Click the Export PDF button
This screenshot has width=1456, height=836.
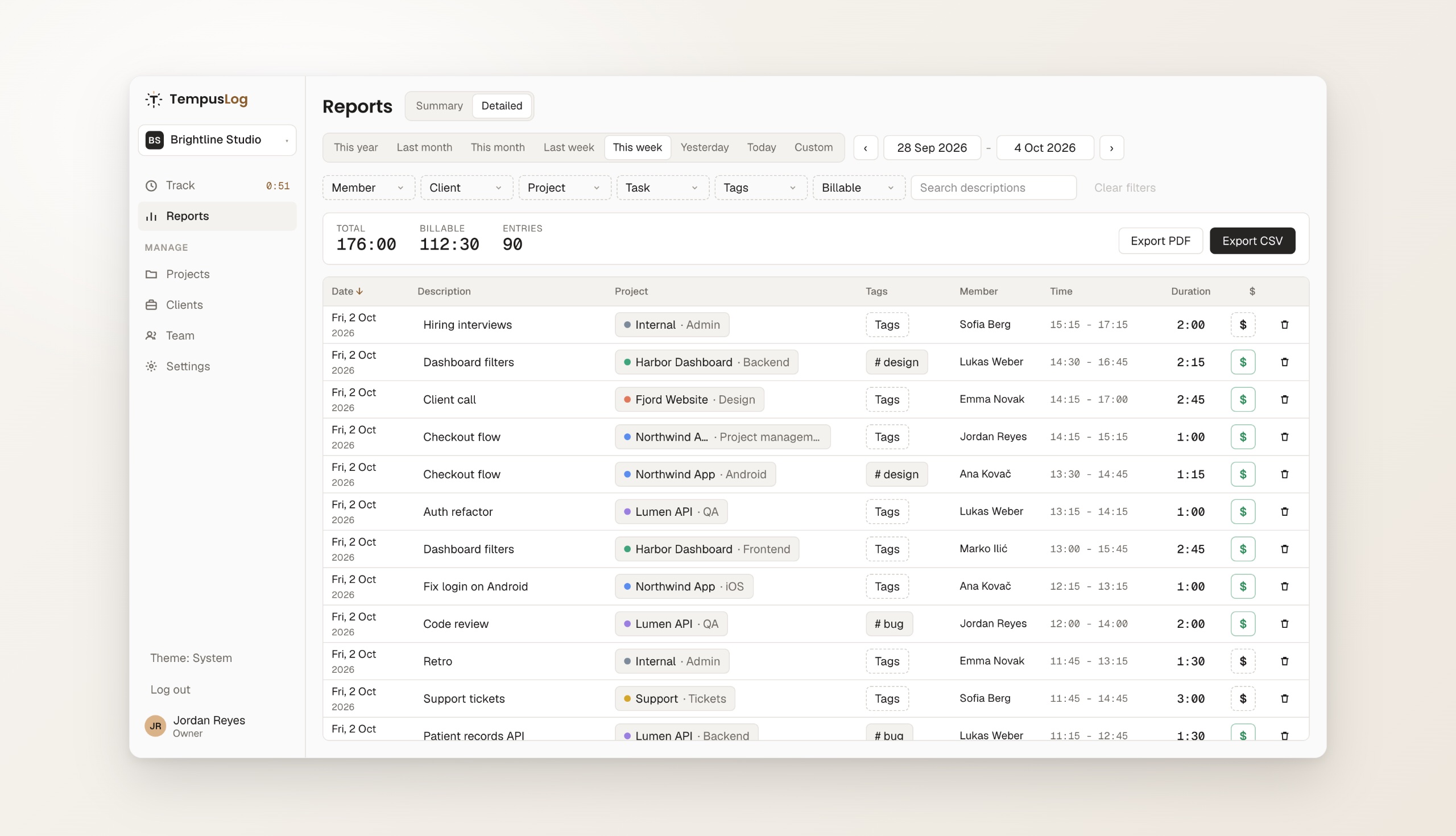(1160, 241)
